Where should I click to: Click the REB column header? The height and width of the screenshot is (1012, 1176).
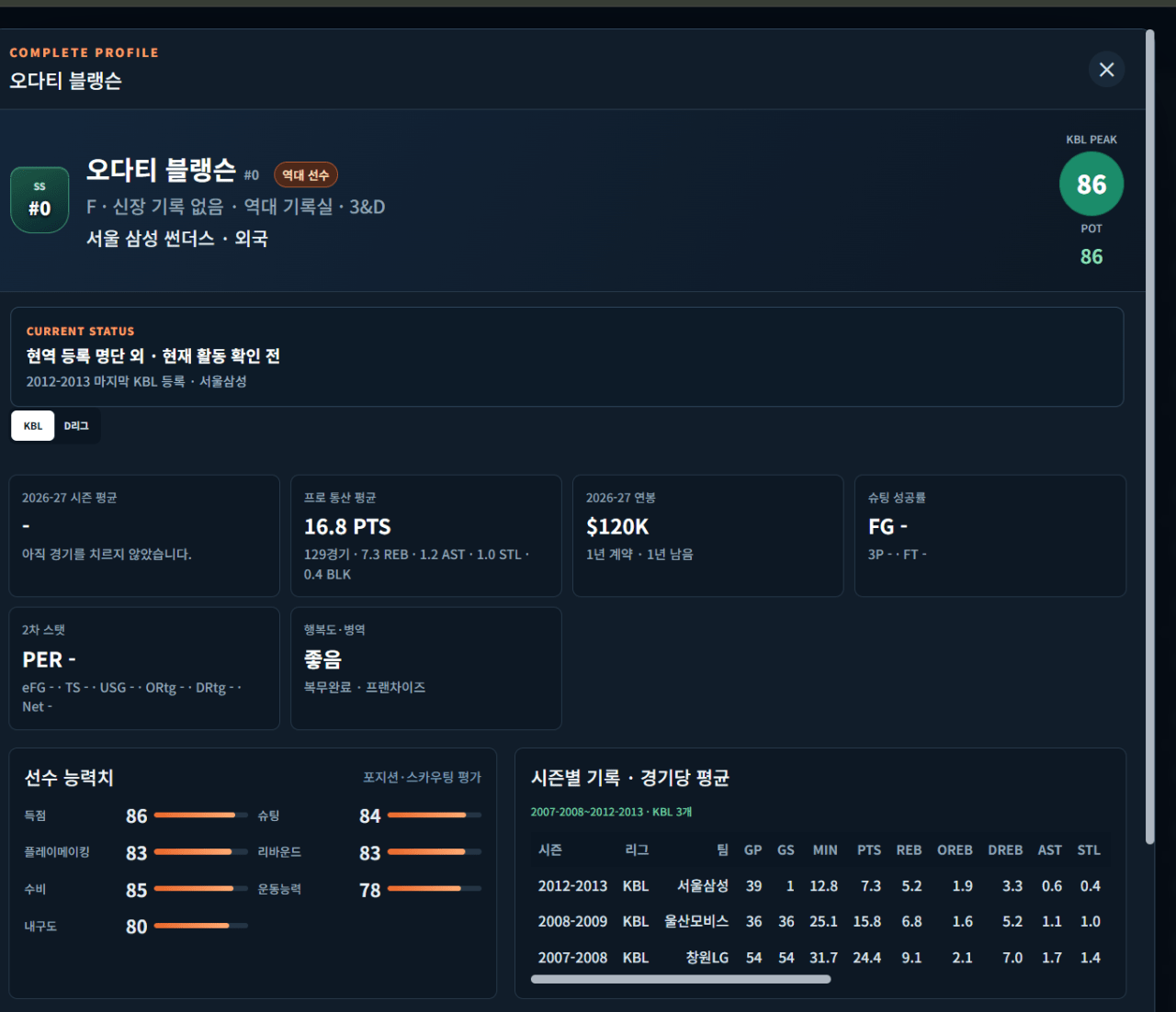909,850
